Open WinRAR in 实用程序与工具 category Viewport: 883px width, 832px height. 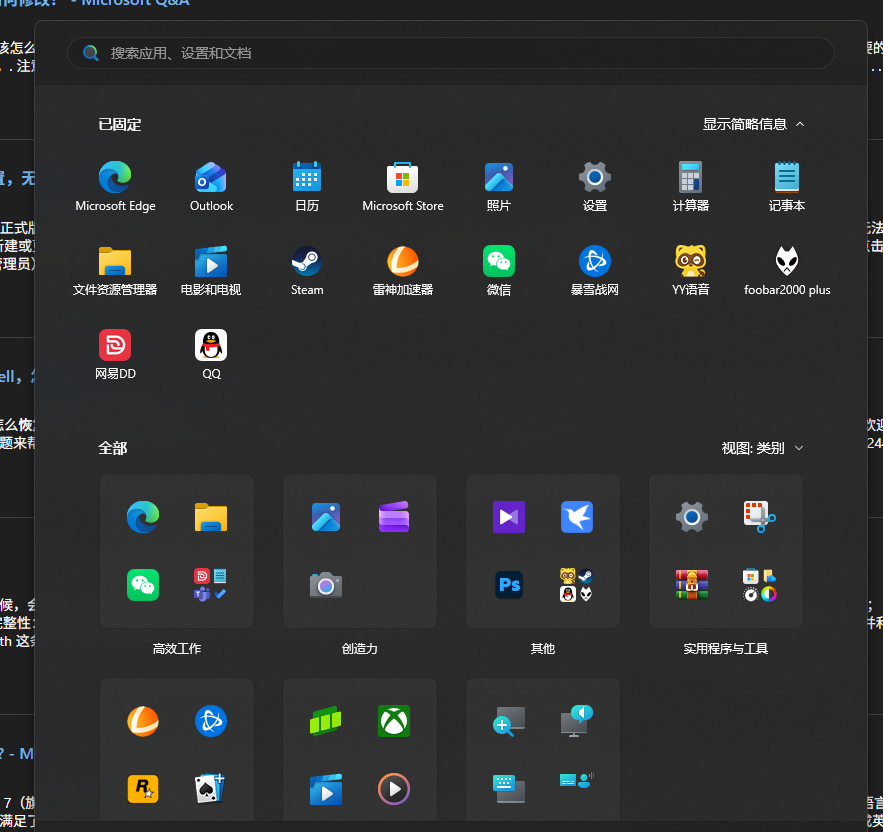coord(692,585)
